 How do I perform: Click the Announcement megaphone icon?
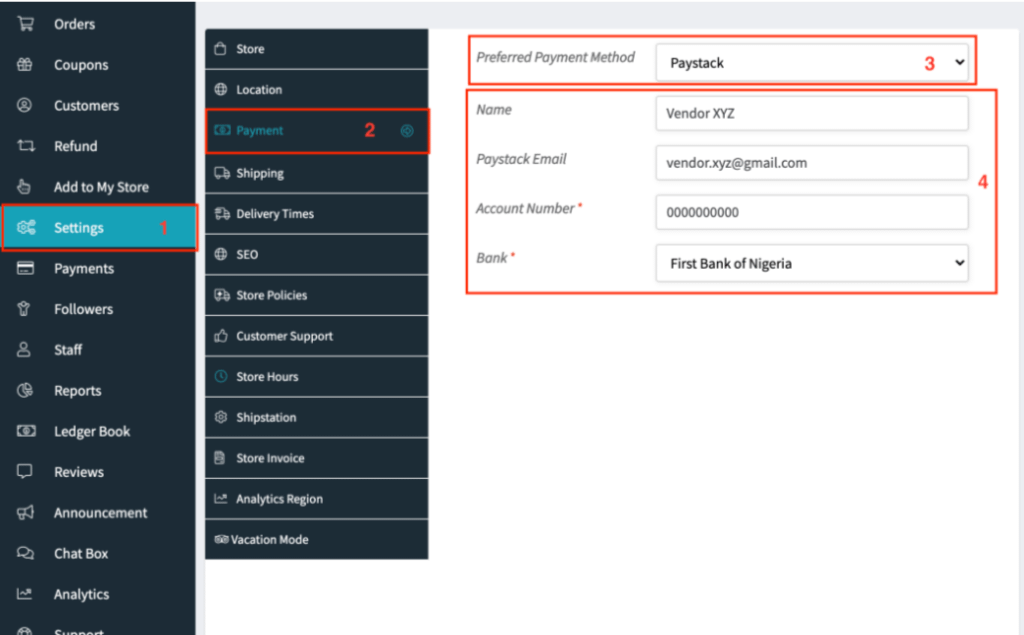(26, 512)
